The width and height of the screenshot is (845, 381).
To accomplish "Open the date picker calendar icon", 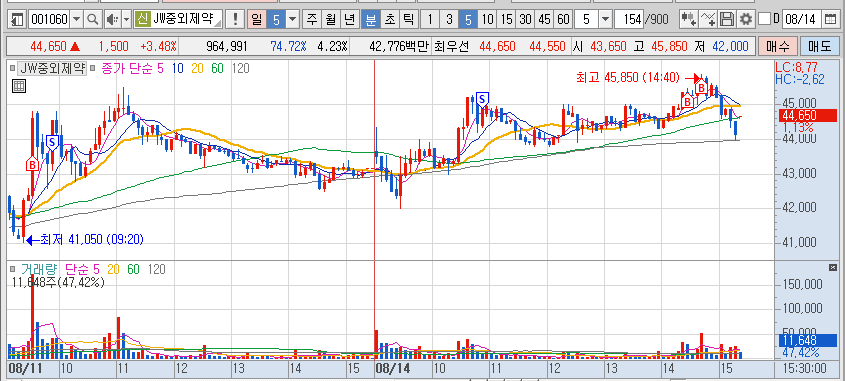I will coord(829,20).
